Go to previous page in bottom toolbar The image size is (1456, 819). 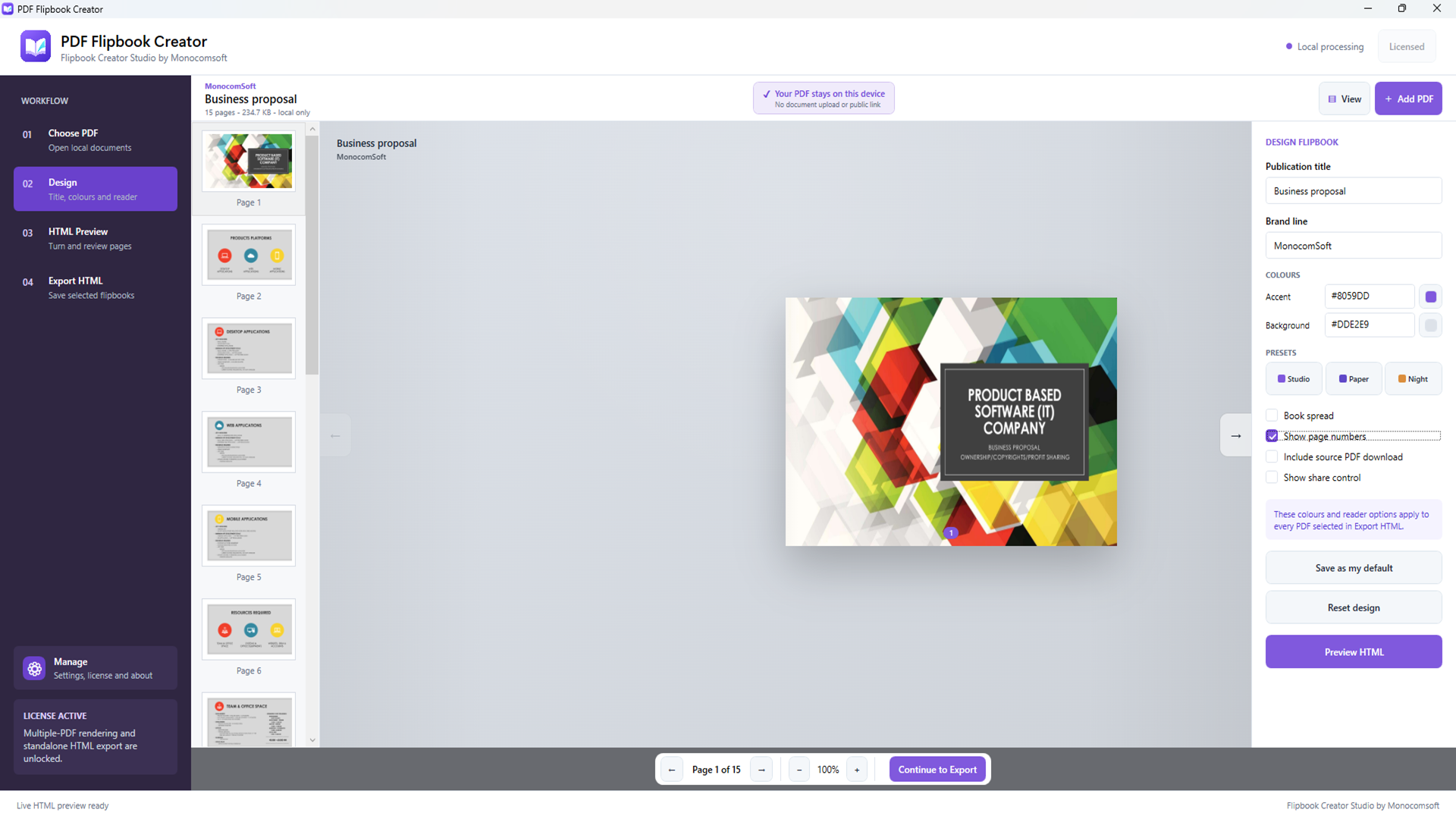click(671, 770)
